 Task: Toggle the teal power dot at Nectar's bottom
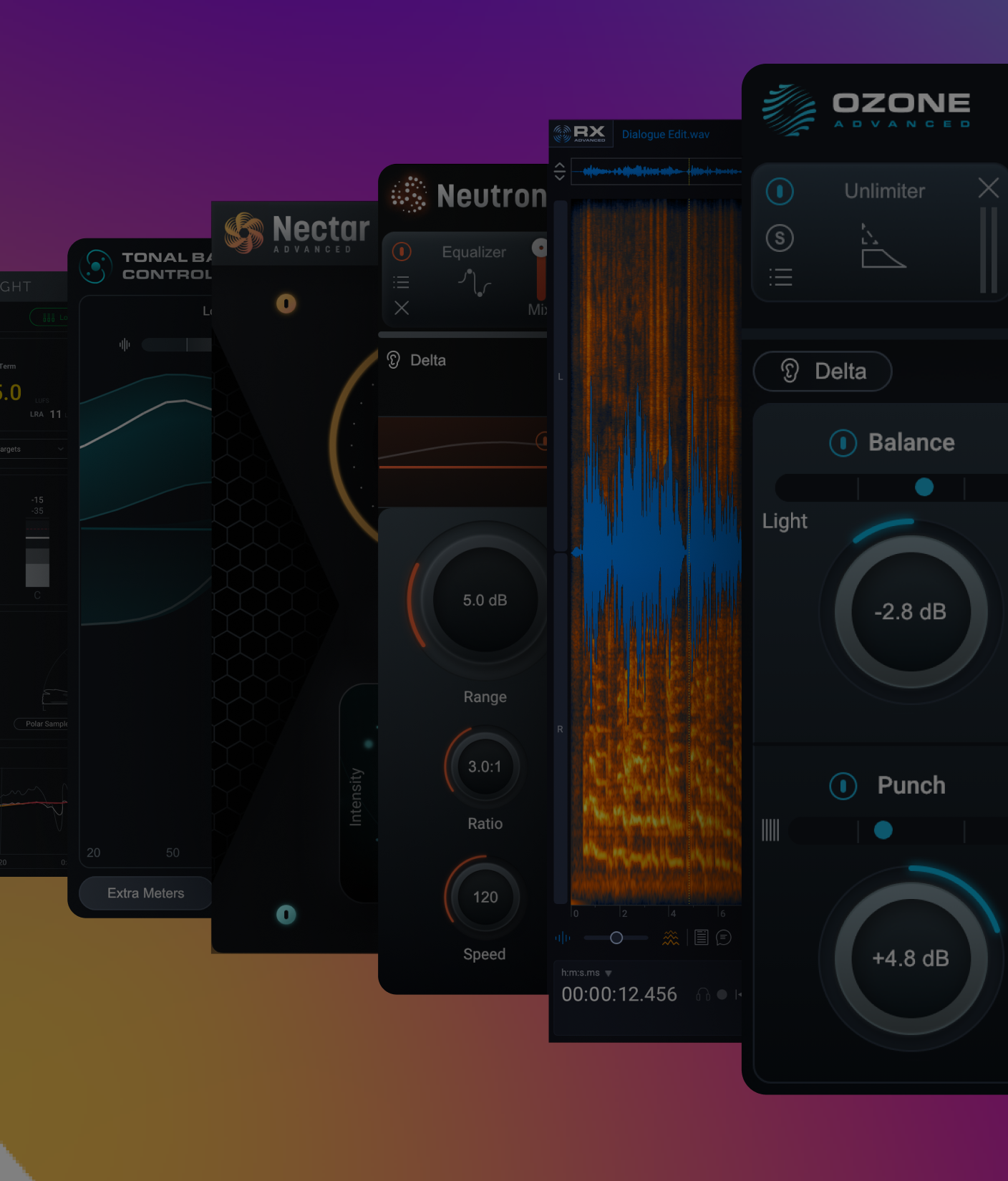tap(286, 914)
